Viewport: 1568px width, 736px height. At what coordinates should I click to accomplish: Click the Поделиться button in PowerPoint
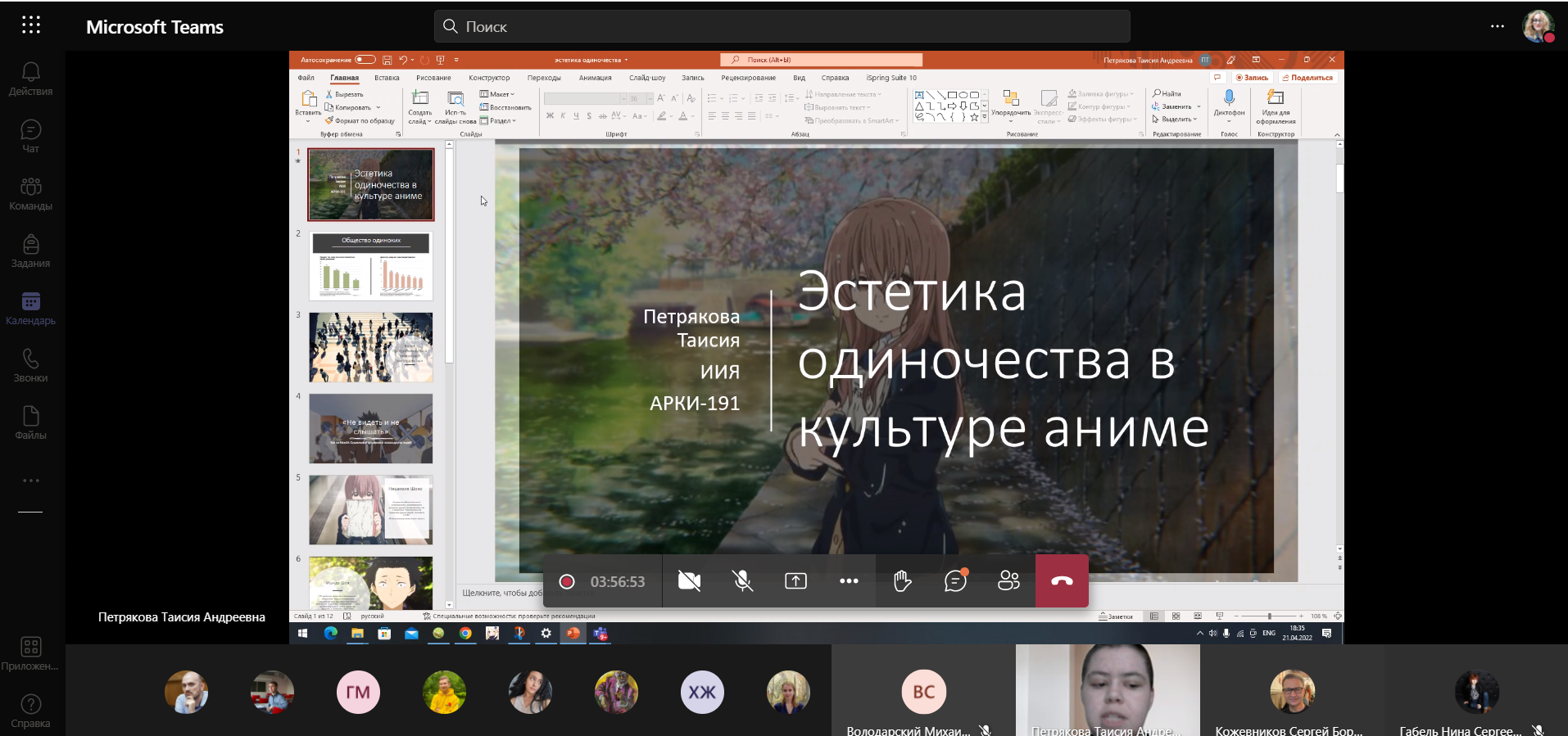pos(1307,78)
